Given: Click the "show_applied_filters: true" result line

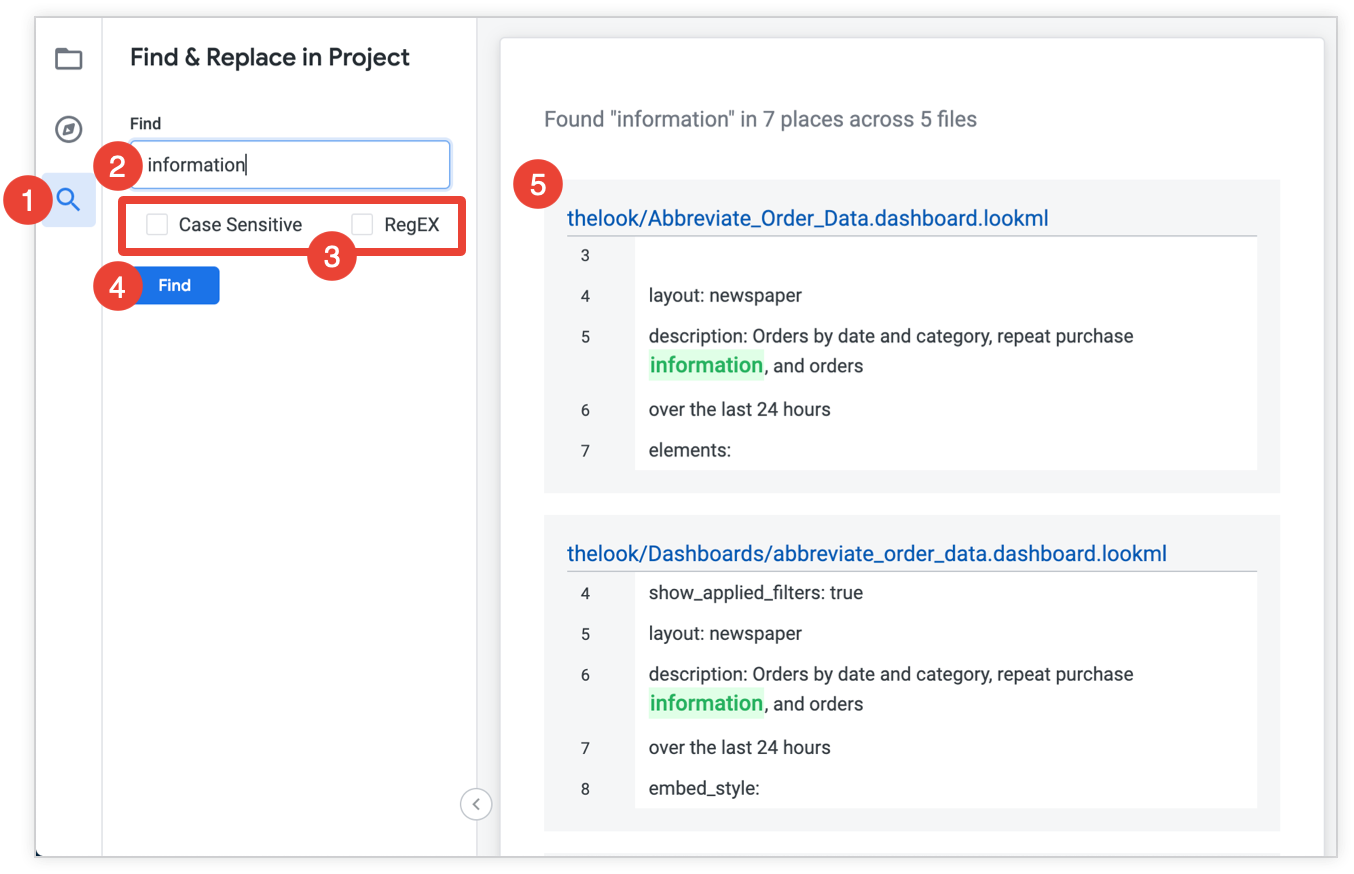Looking at the screenshot, I should tap(755, 593).
